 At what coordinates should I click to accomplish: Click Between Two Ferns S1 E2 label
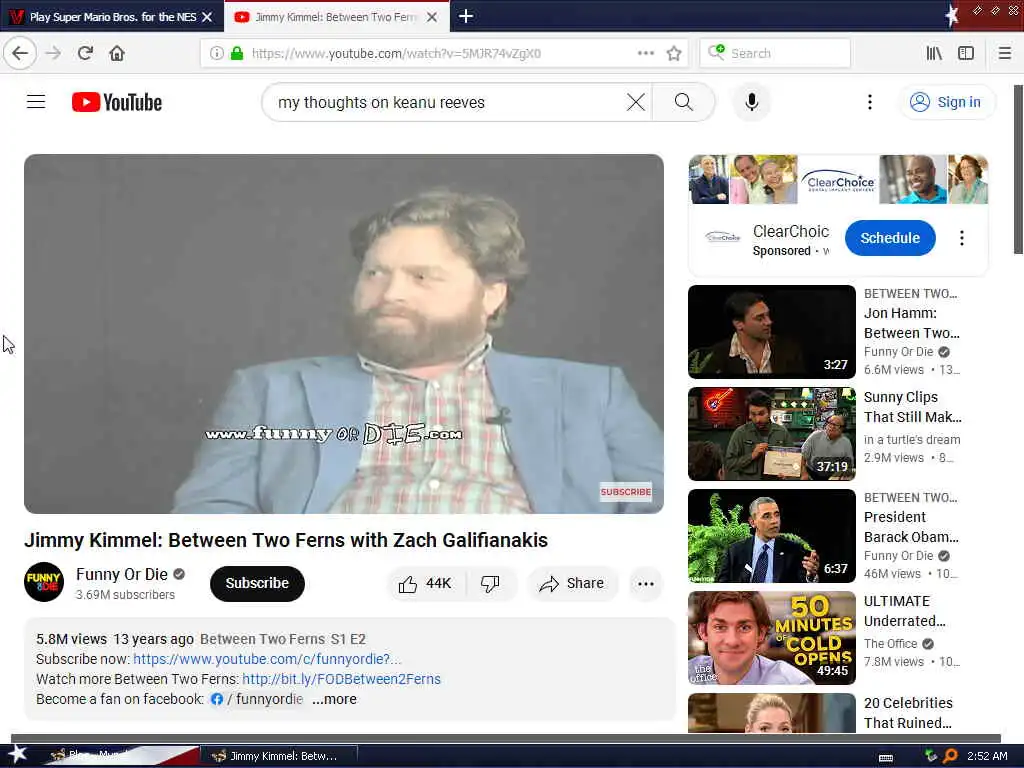(x=283, y=639)
